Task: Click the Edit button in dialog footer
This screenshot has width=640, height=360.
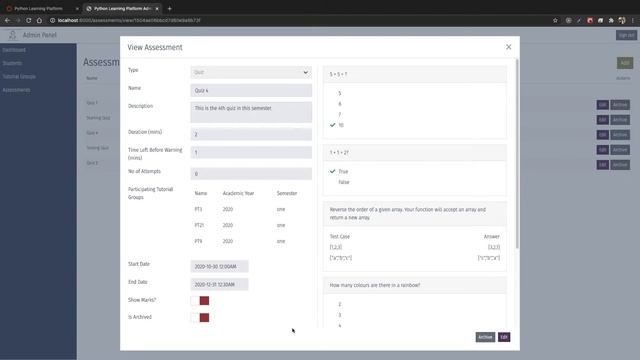Action: click(504, 337)
